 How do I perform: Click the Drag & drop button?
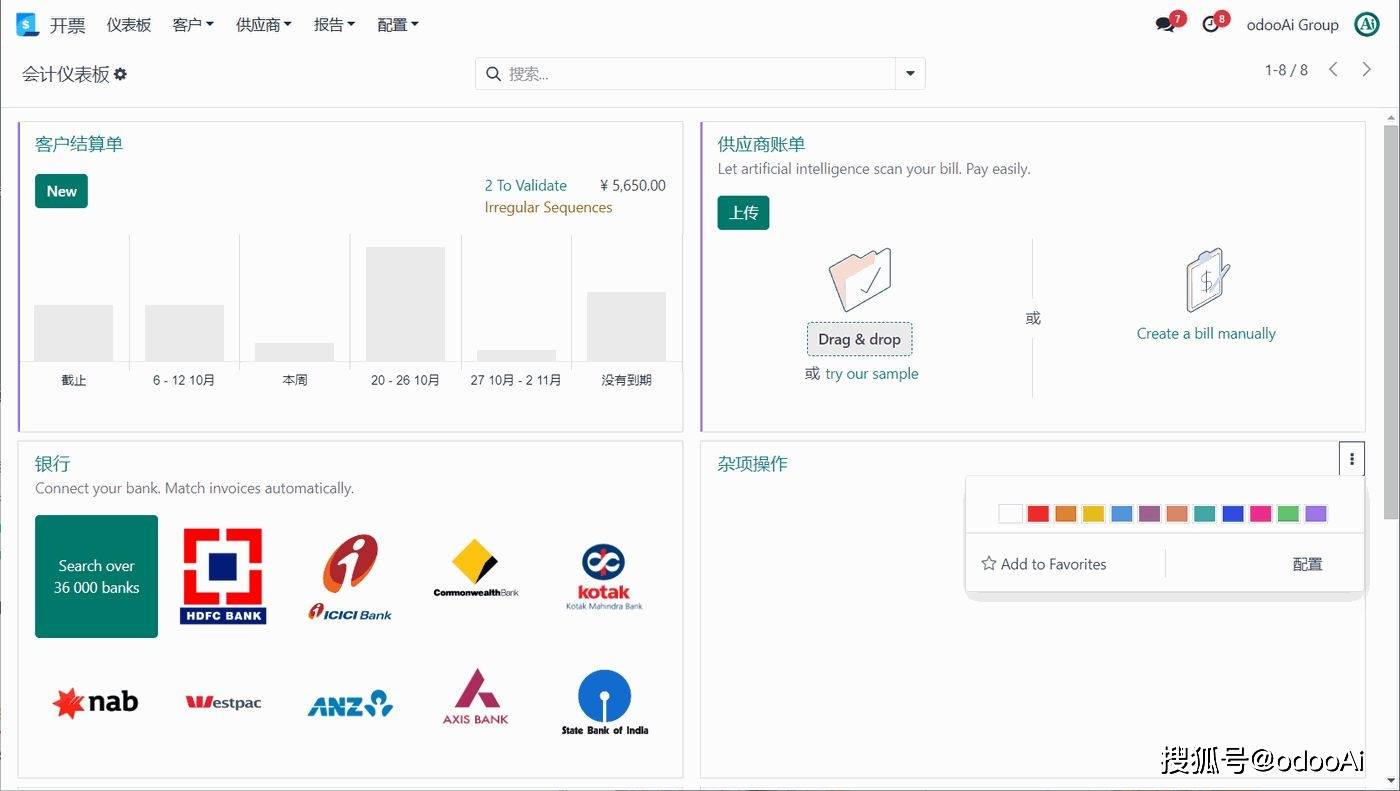click(x=859, y=339)
